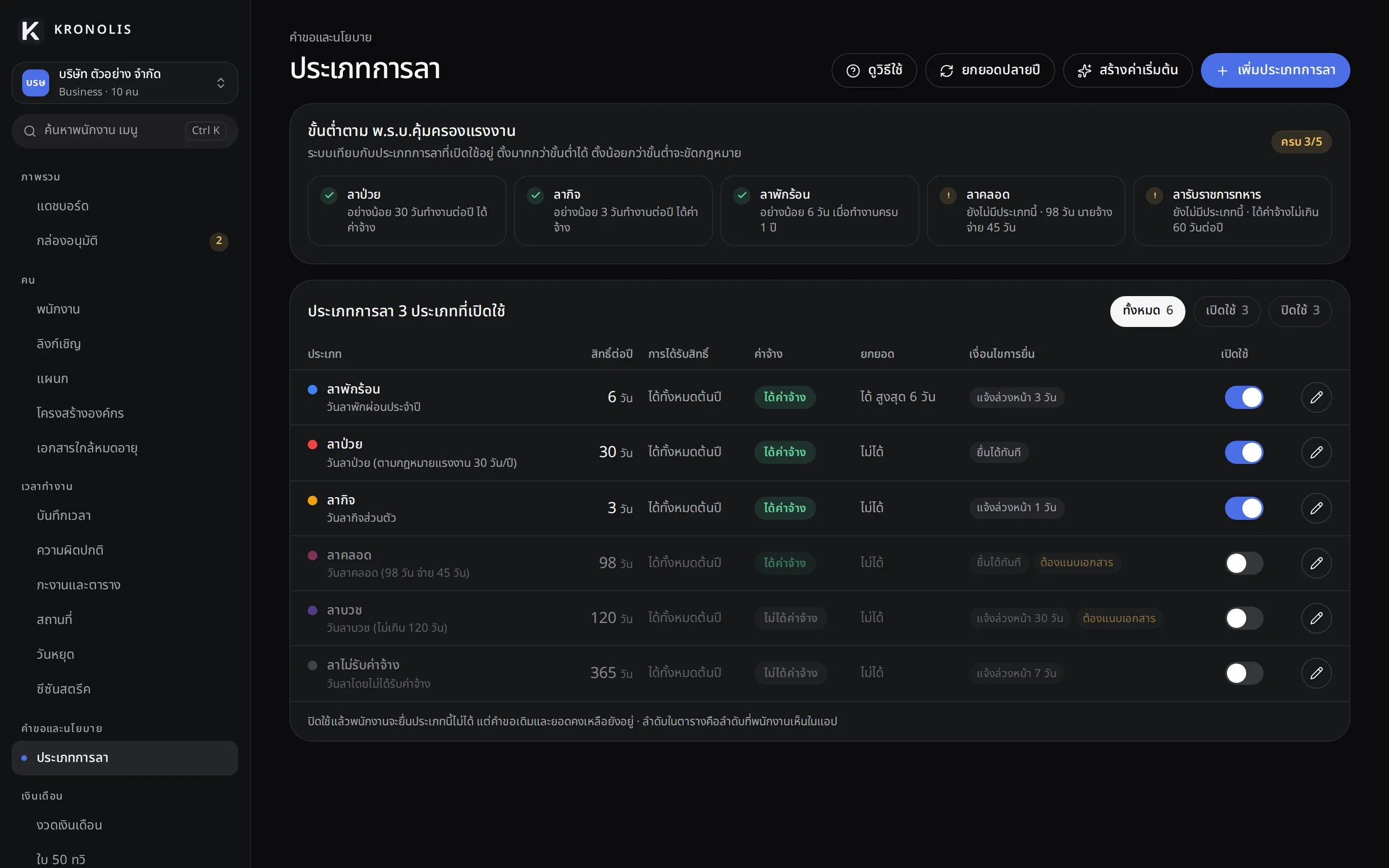Click the ครบ 3/5 compliance badge

[x=1301, y=142]
